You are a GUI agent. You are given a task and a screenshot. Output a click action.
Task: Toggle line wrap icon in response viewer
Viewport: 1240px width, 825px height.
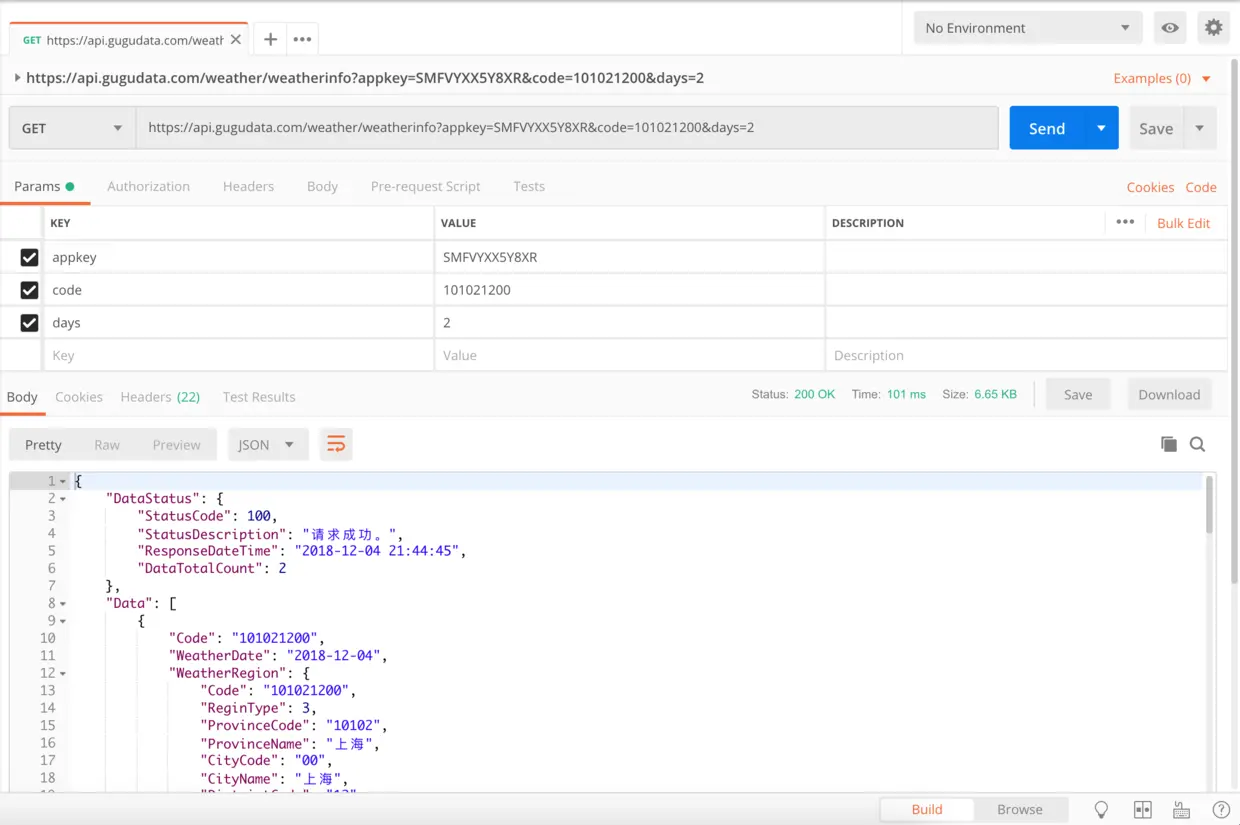coord(336,444)
